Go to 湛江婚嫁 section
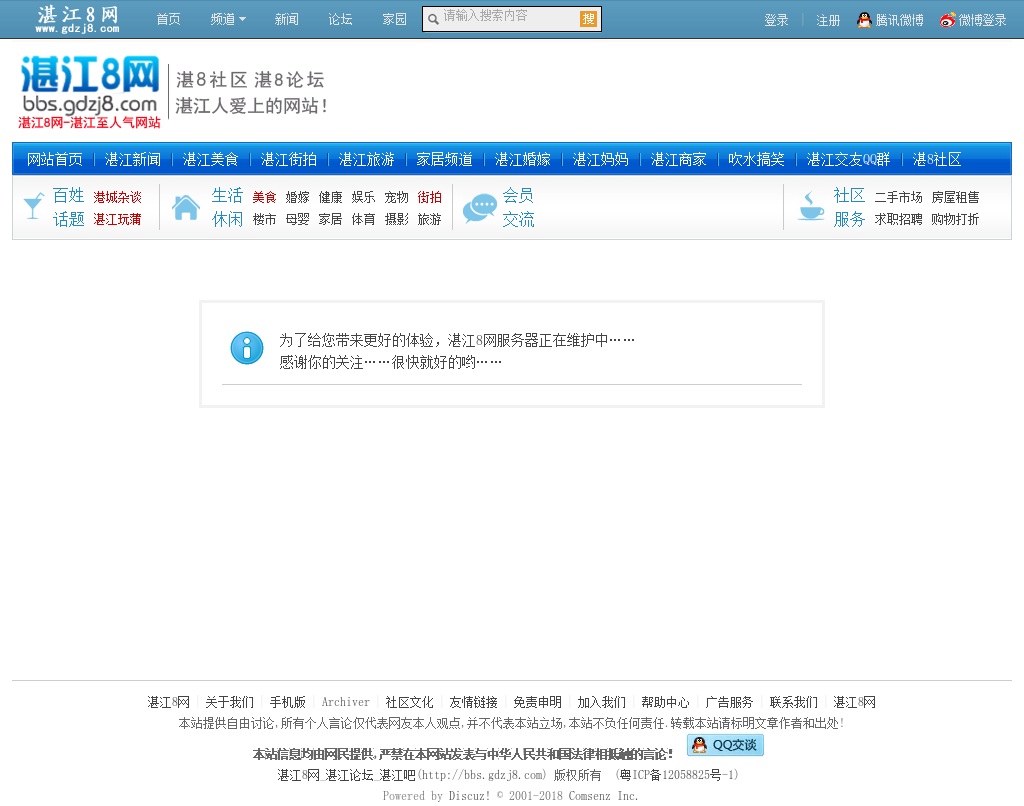Image resolution: width=1024 pixels, height=806 pixels. (523, 159)
